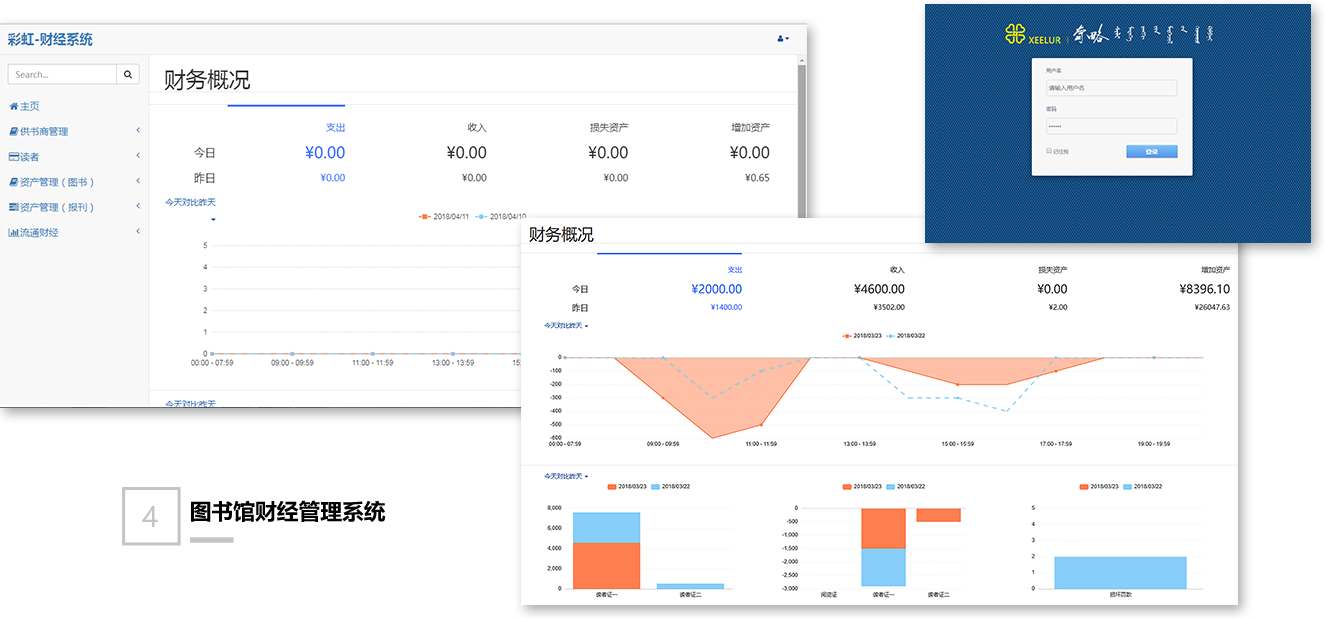Image resolution: width=1326 pixels, height=618 pixels.
Task: Select the 支出 tab above ¥2000.00
Action: (735, 270)
